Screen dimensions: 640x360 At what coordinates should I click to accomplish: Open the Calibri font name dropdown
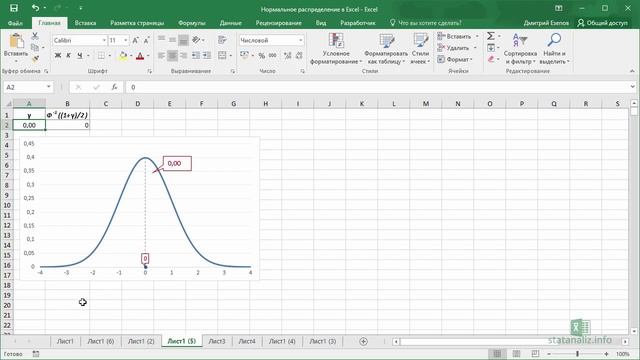click(104, 40)
